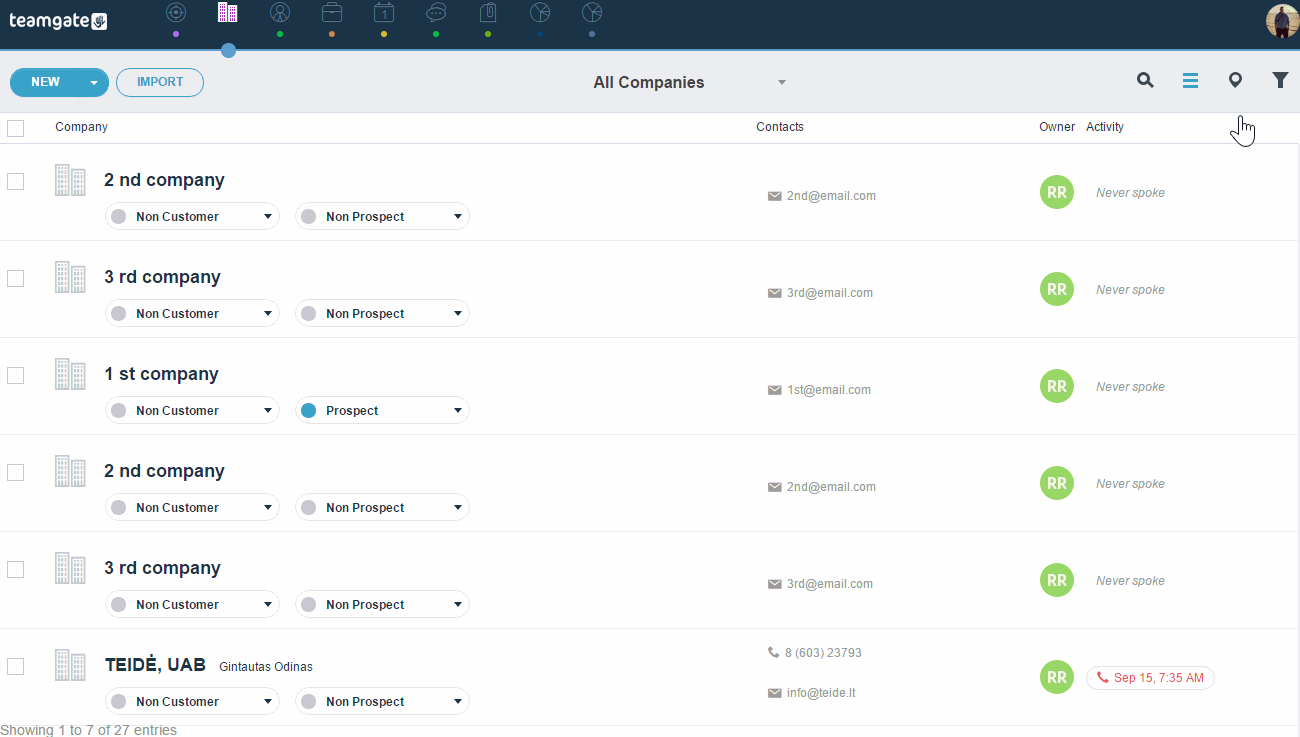This screenshot has width=1300, height=737.
Task: Switch to list view icon
Action: (1190, 81)
